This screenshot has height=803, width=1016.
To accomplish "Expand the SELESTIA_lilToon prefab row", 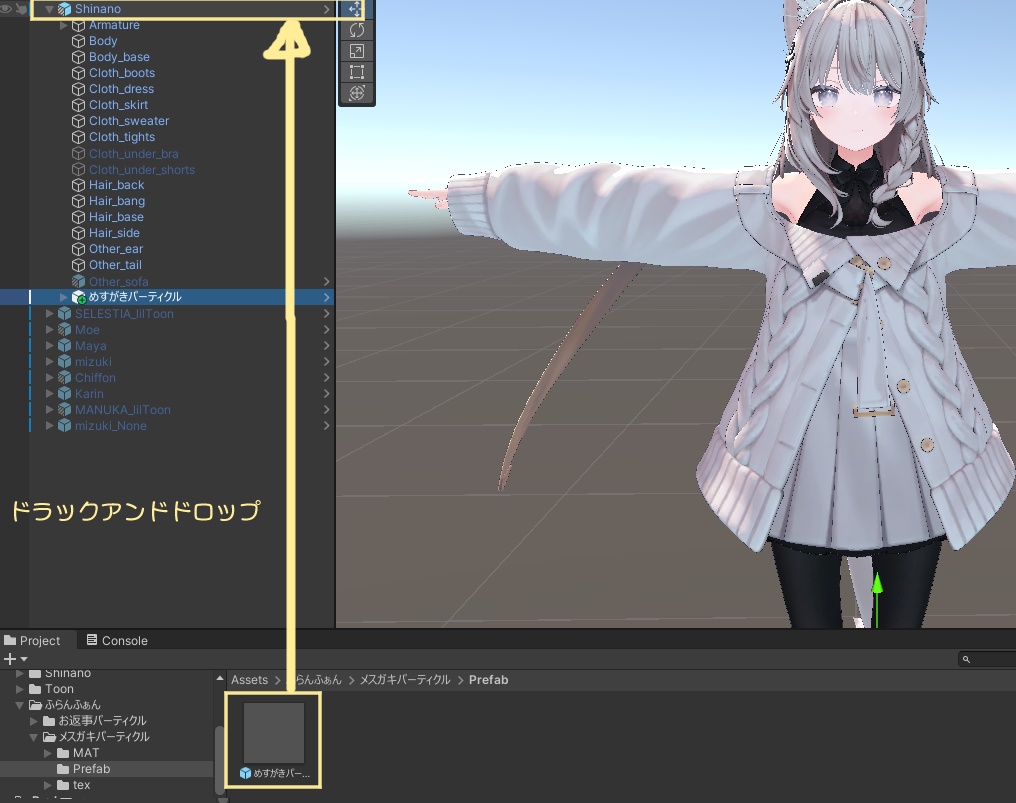I will 49,312.
